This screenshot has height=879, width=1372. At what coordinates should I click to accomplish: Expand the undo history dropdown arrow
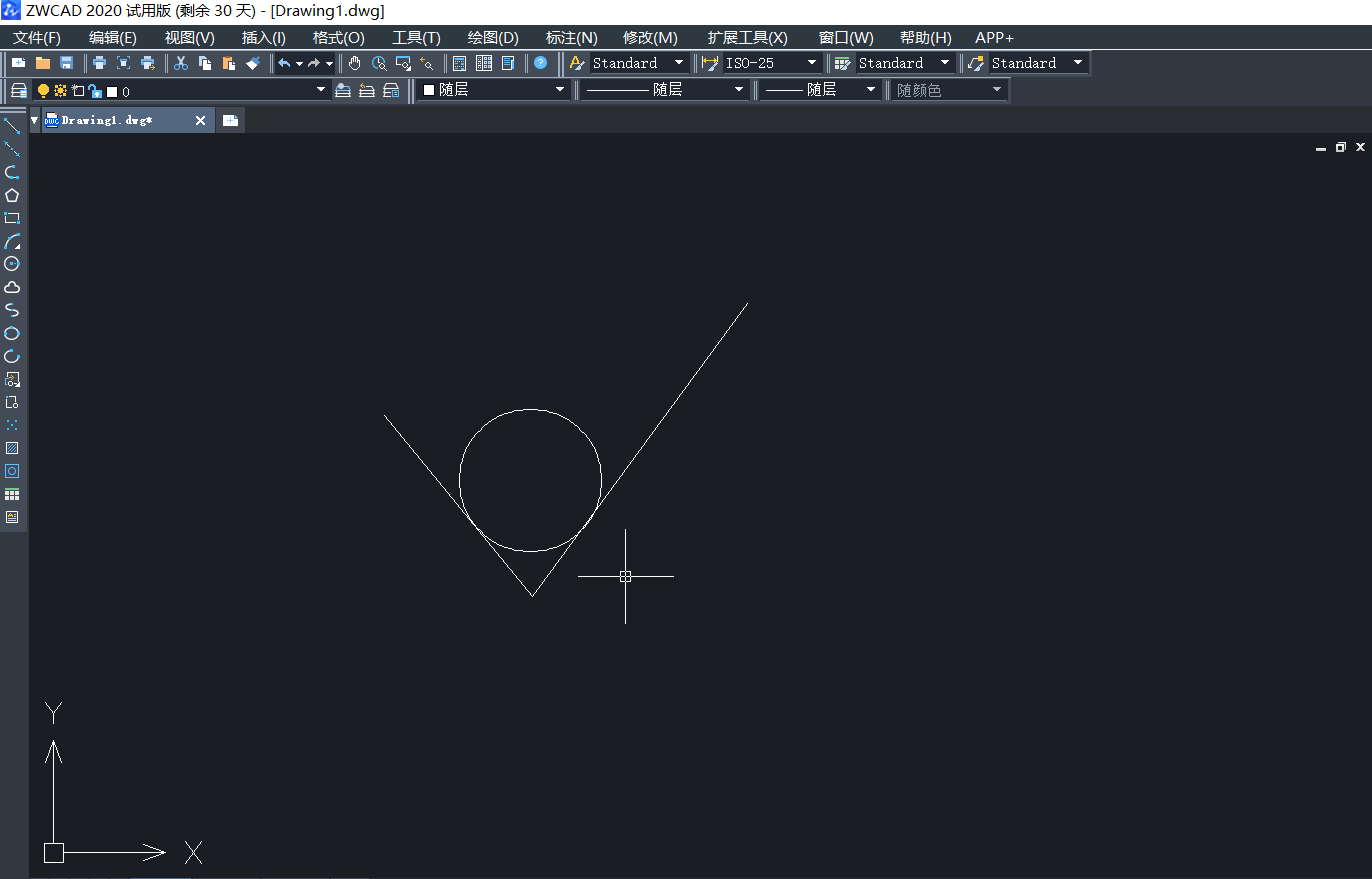coord(299,63)
